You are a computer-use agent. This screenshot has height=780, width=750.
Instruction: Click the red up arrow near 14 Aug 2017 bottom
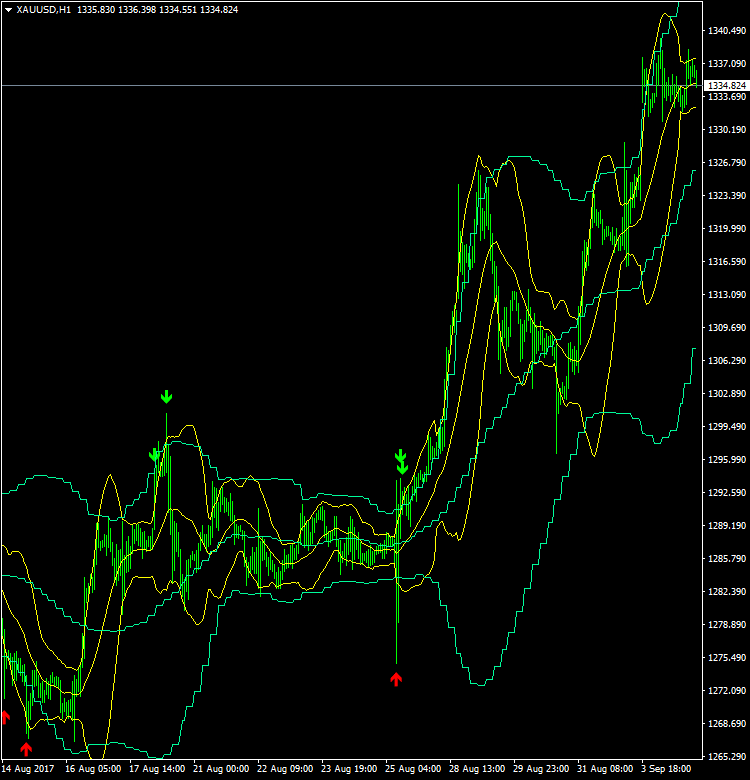pos(26,749)
